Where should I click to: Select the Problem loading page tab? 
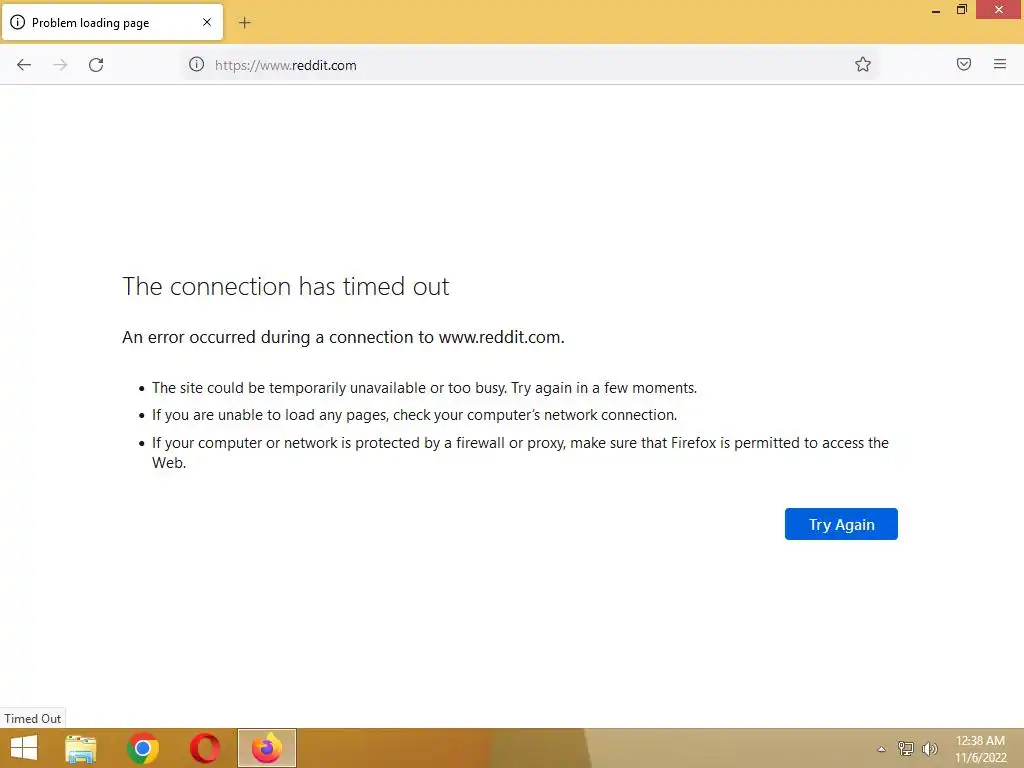(x=112, y=22)
